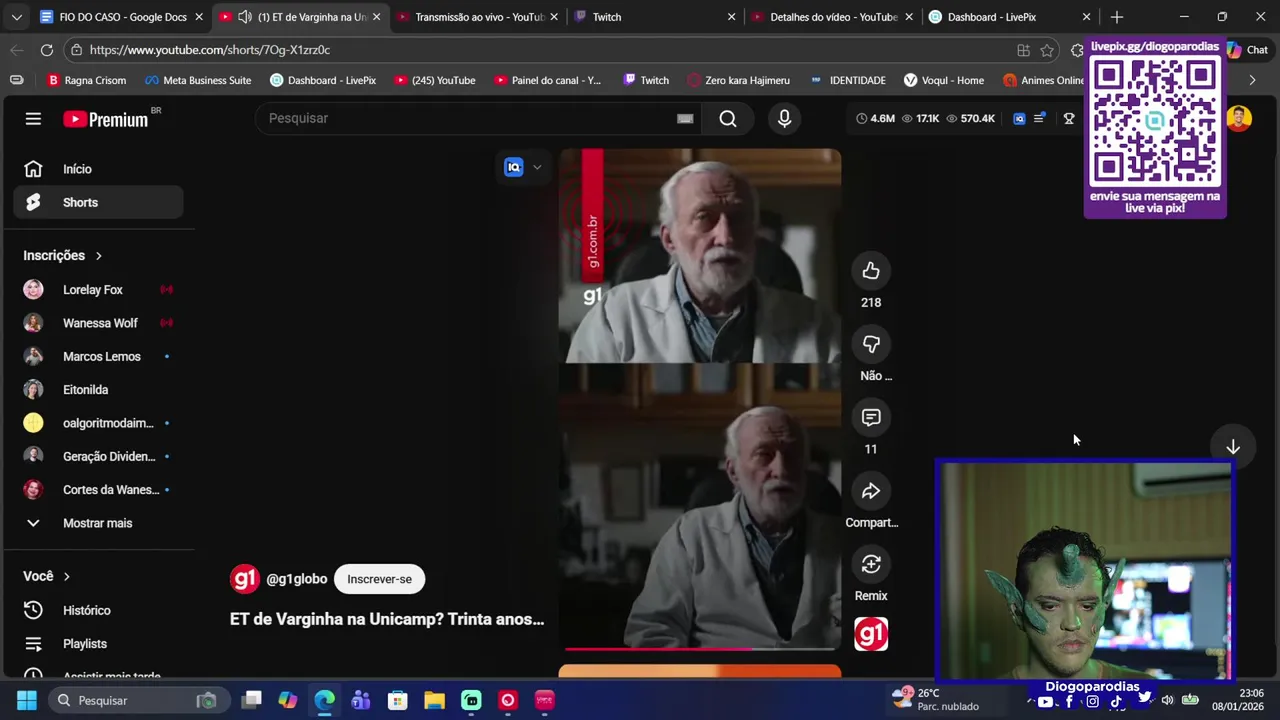Open on-screen keyboard icon in search box
The width and height of the screenshot is (1280, 720).
(x=685, y=119)
